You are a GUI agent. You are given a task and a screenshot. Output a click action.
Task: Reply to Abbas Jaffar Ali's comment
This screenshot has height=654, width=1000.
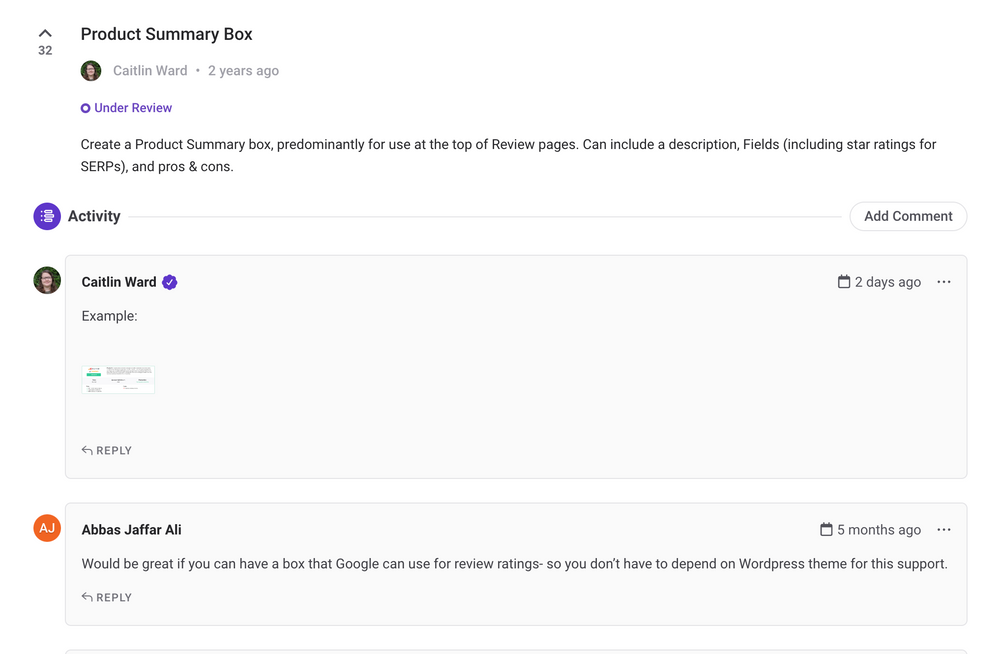pyautogui.click(x=106, y=597)
